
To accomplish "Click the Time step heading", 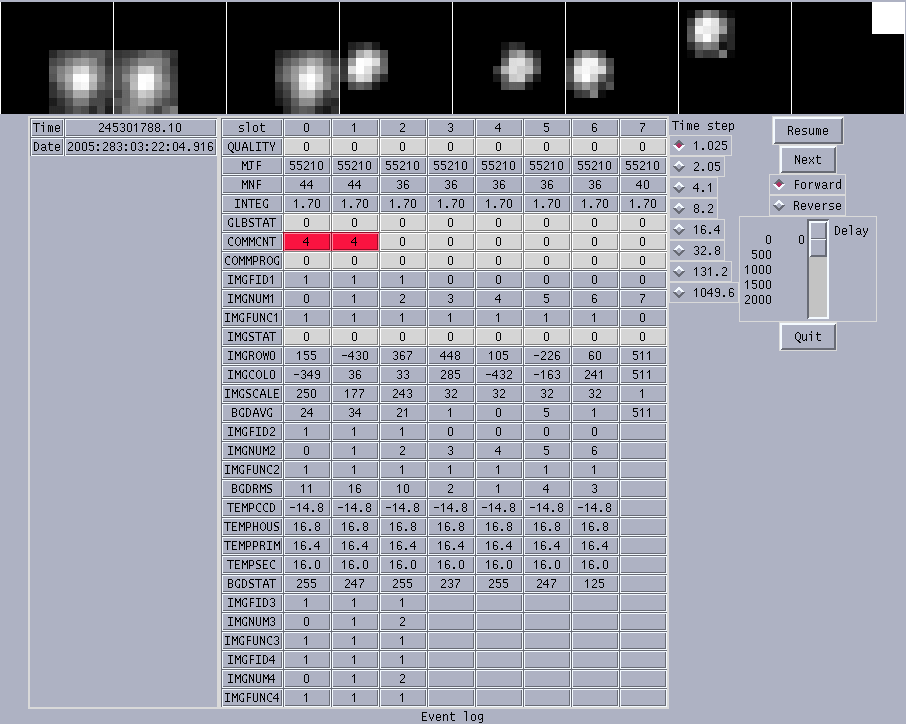I will (x=703, y=126).
